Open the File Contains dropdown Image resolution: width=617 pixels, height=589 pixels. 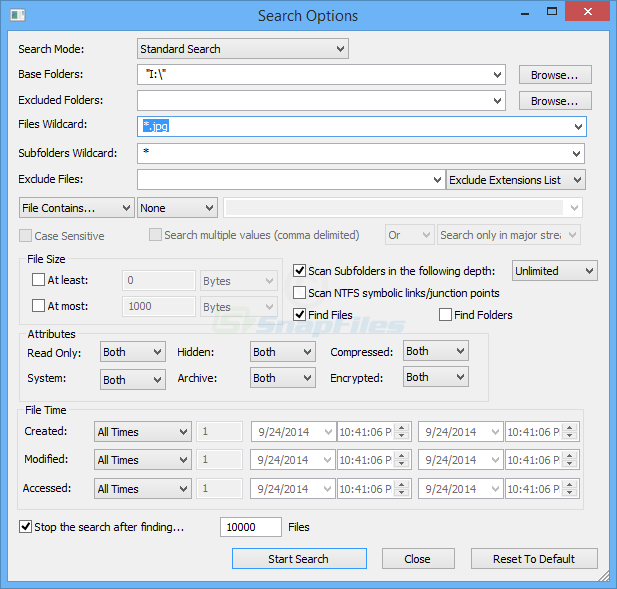point(77,208)
